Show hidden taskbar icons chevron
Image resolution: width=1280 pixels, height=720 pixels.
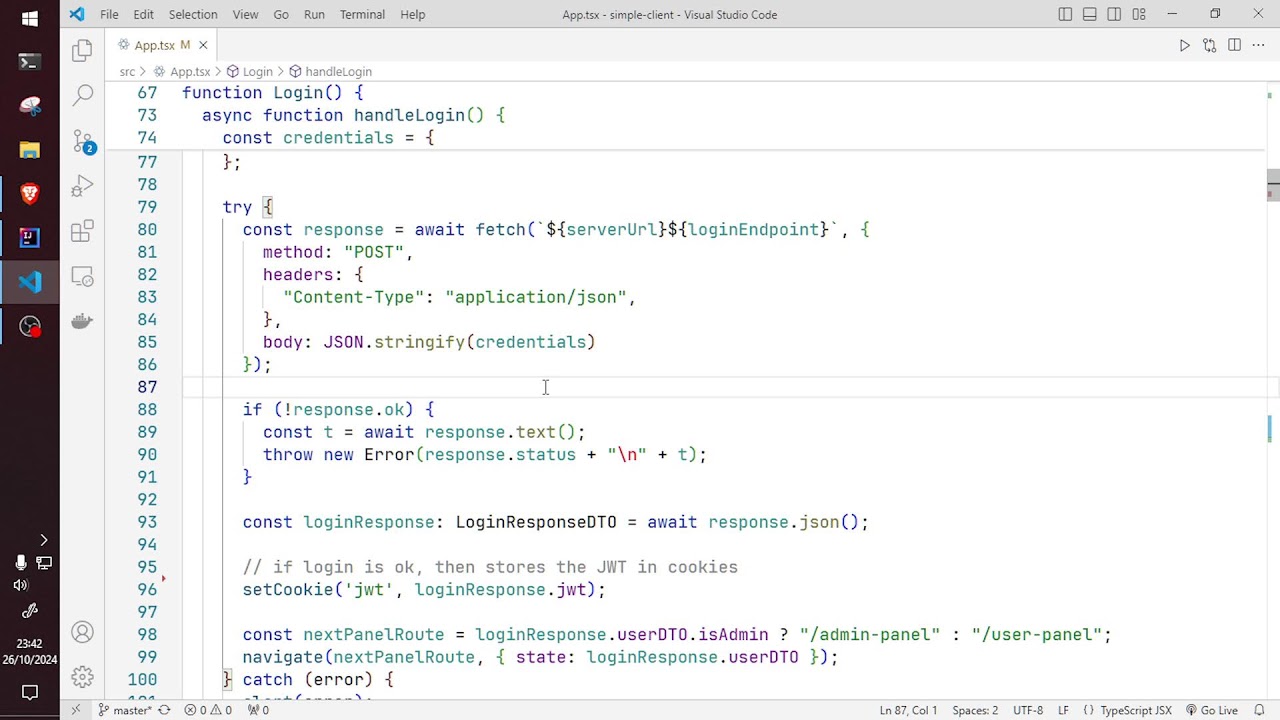point(43,540)
